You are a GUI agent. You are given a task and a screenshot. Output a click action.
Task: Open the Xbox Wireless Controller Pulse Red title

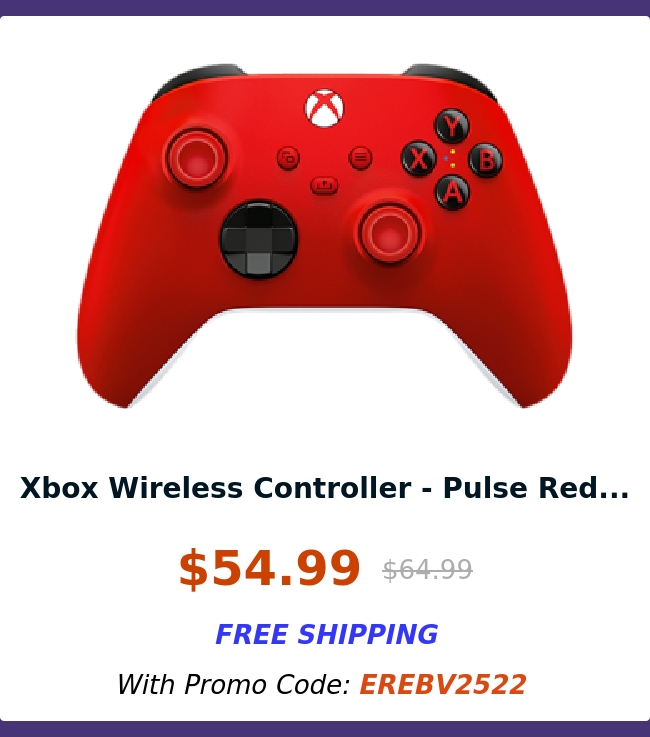click(324, 487)
